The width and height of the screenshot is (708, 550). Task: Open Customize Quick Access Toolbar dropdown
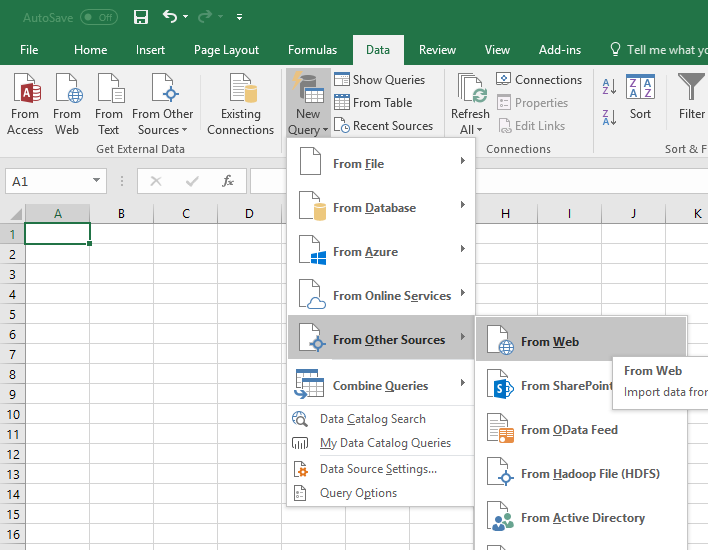click(239, 17)
